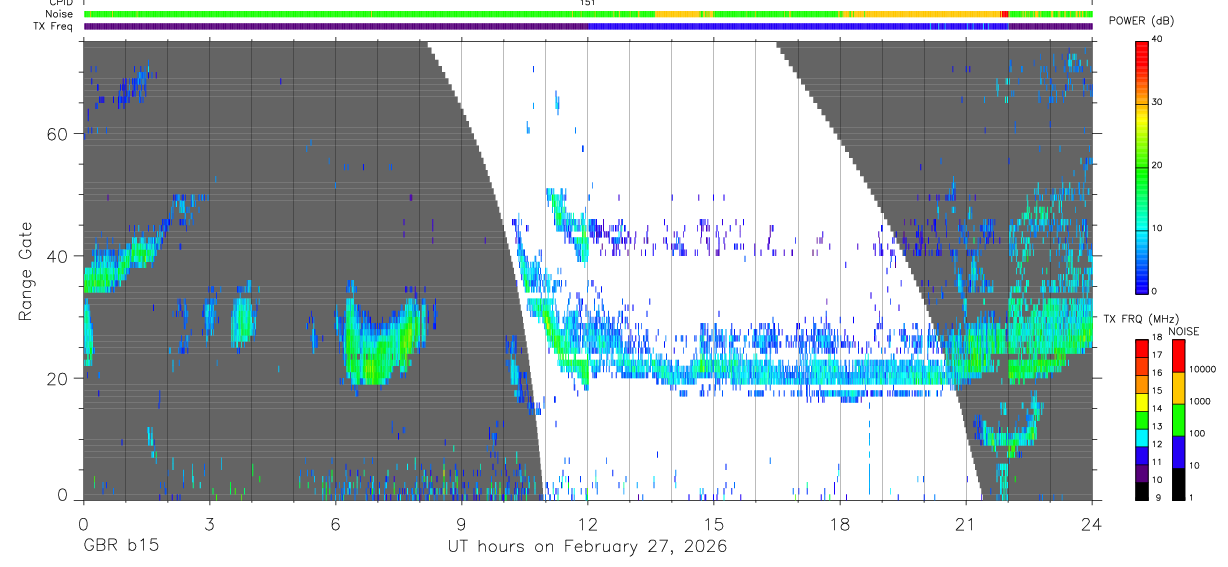1228x567 pixels.
Task: Click the TX Freq status strip above the plot
Action: [x=588, y=26]
